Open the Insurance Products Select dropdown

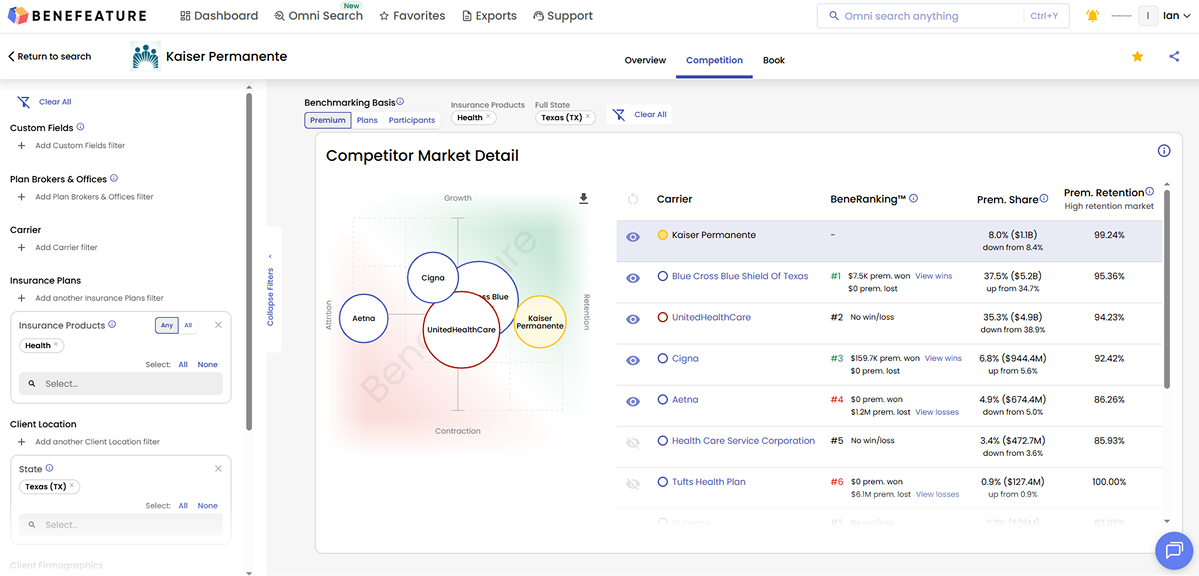coord(120,383)
